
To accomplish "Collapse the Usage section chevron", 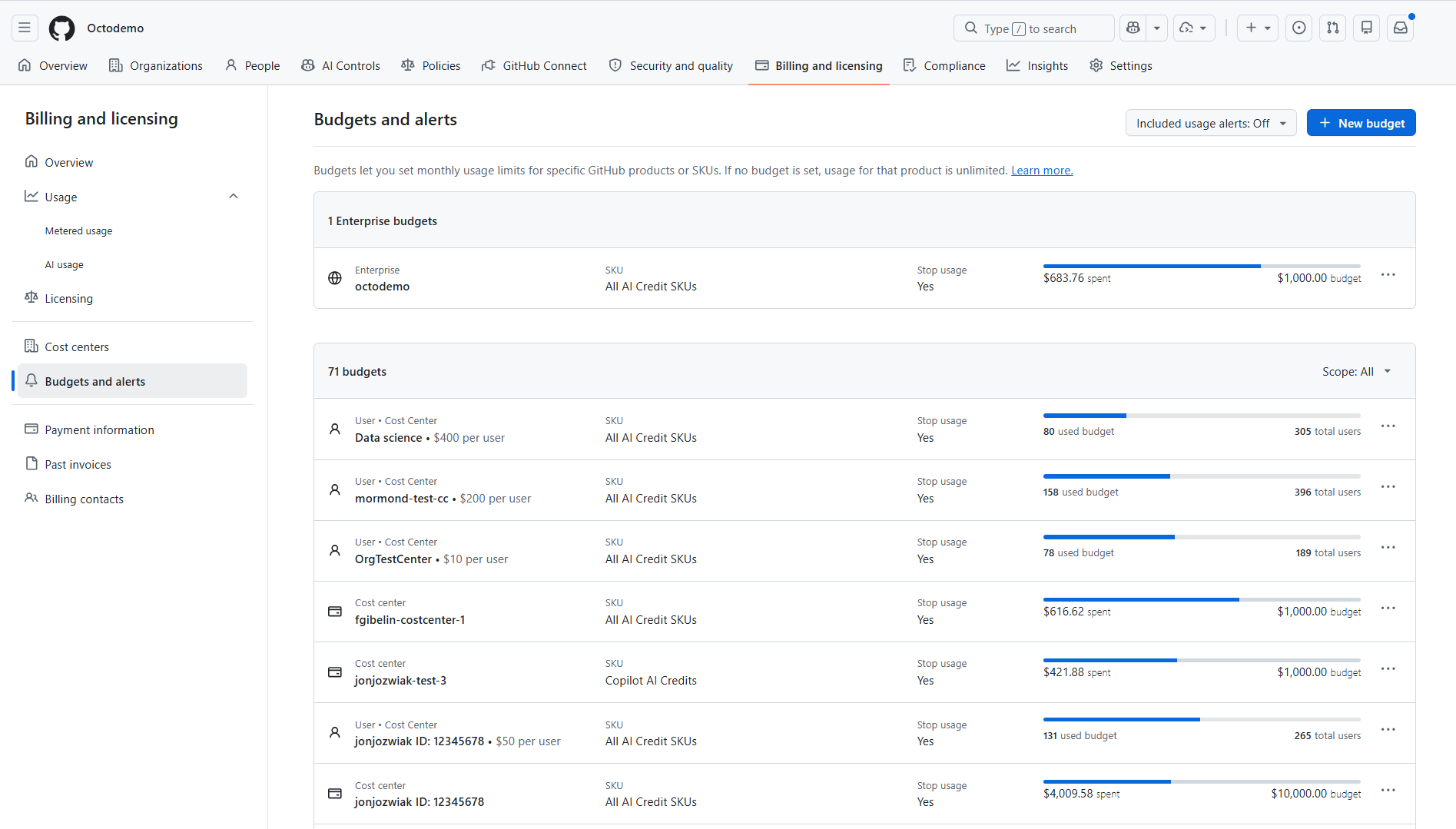I will pyautogui.click(x=234, y=197).
